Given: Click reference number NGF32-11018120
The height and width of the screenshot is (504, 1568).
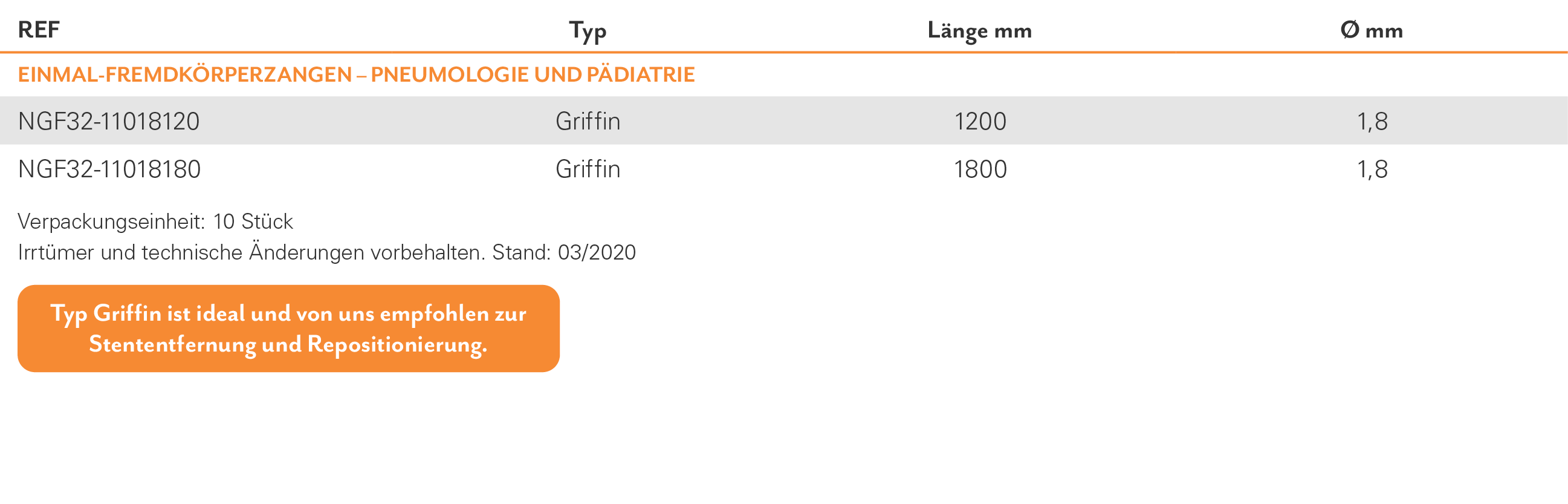Looking at the screenshot, I should pyautogui.click(x=109, y=121).
